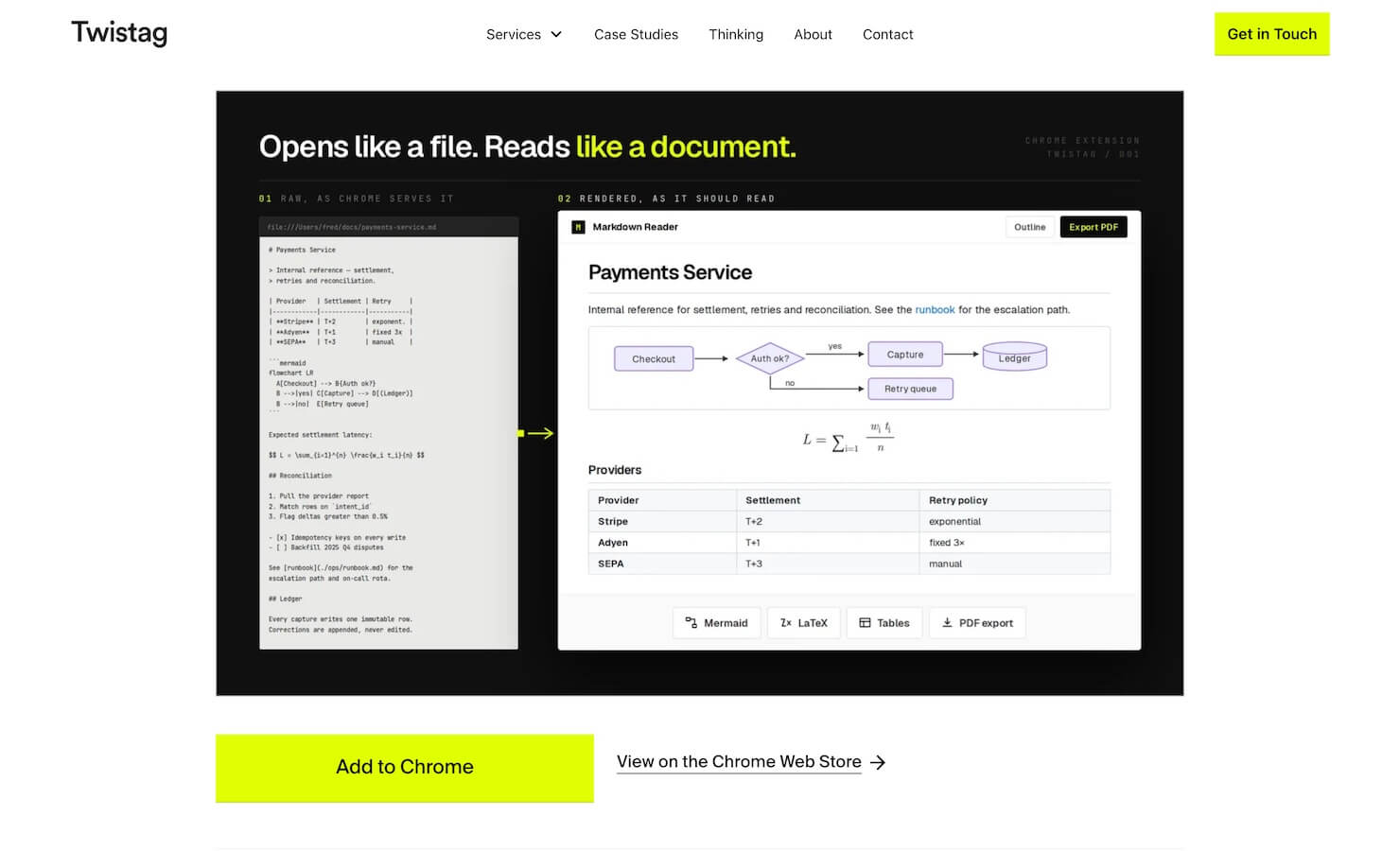Click the Retry queue flowchart node
This screenshot has height=851, width=1400.
pos(910,389)
